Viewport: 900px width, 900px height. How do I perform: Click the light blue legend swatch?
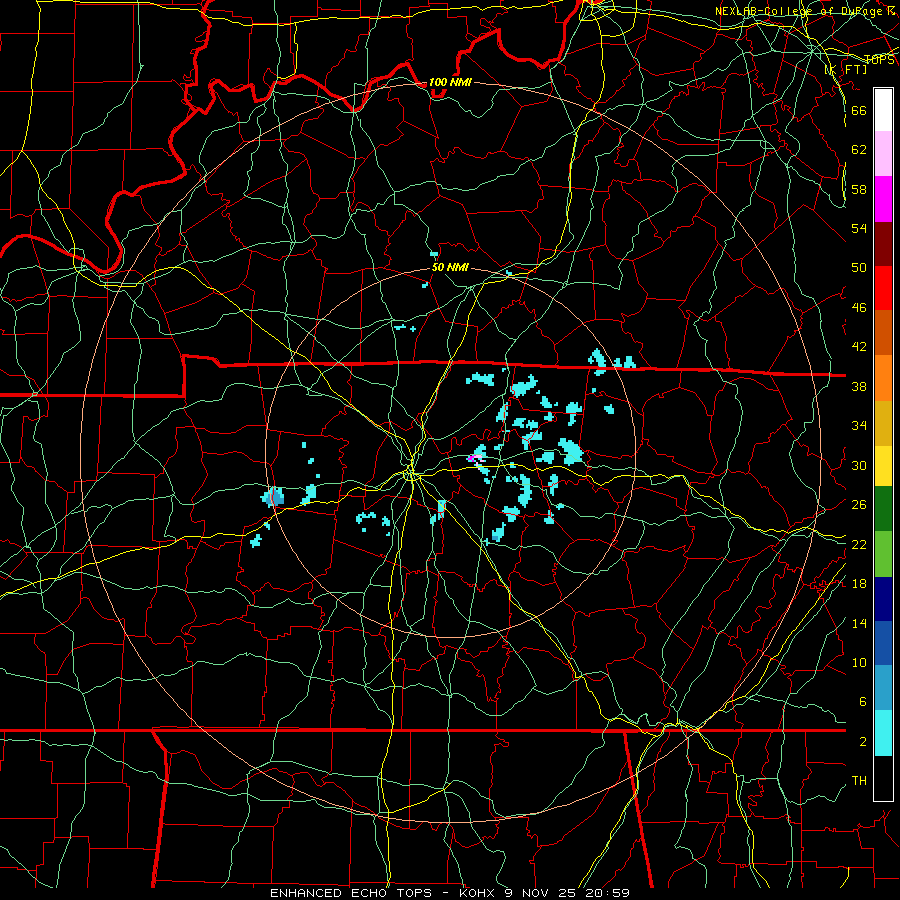pos(883,688)
